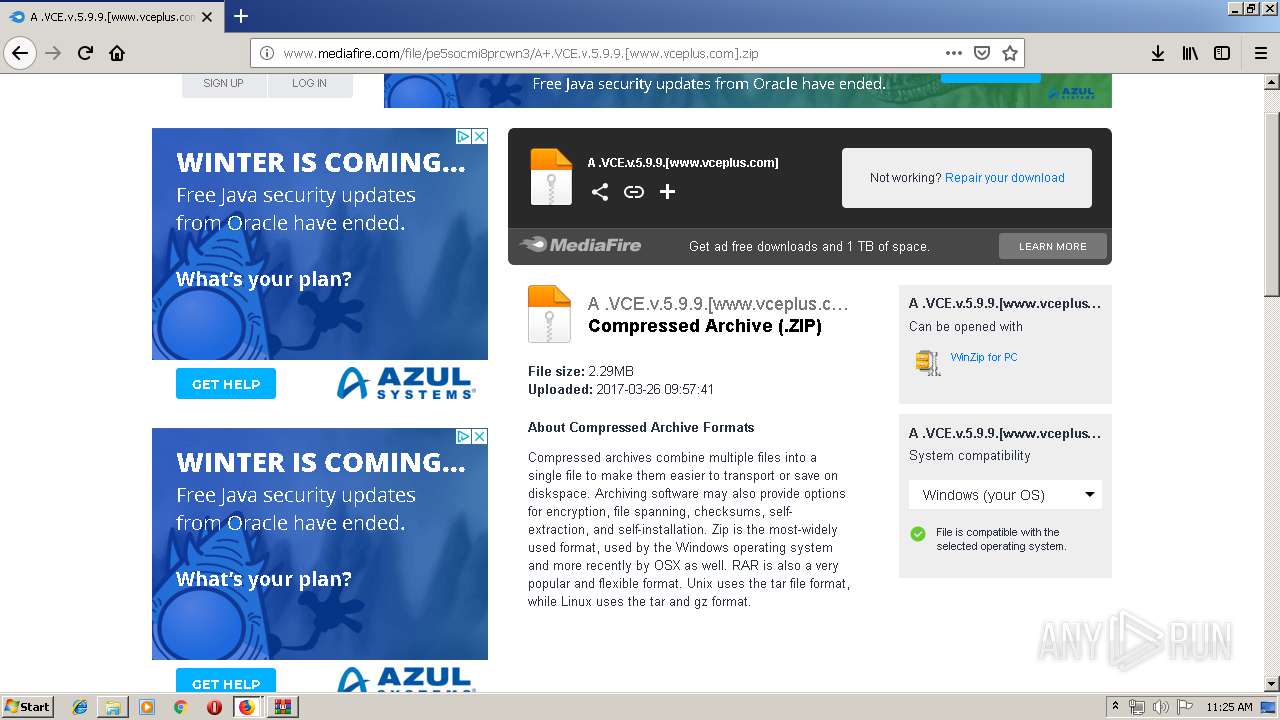Screen dimensions: 1280x720
Task: Switch to Firefox in the taskbar
Action: point(247,707)
